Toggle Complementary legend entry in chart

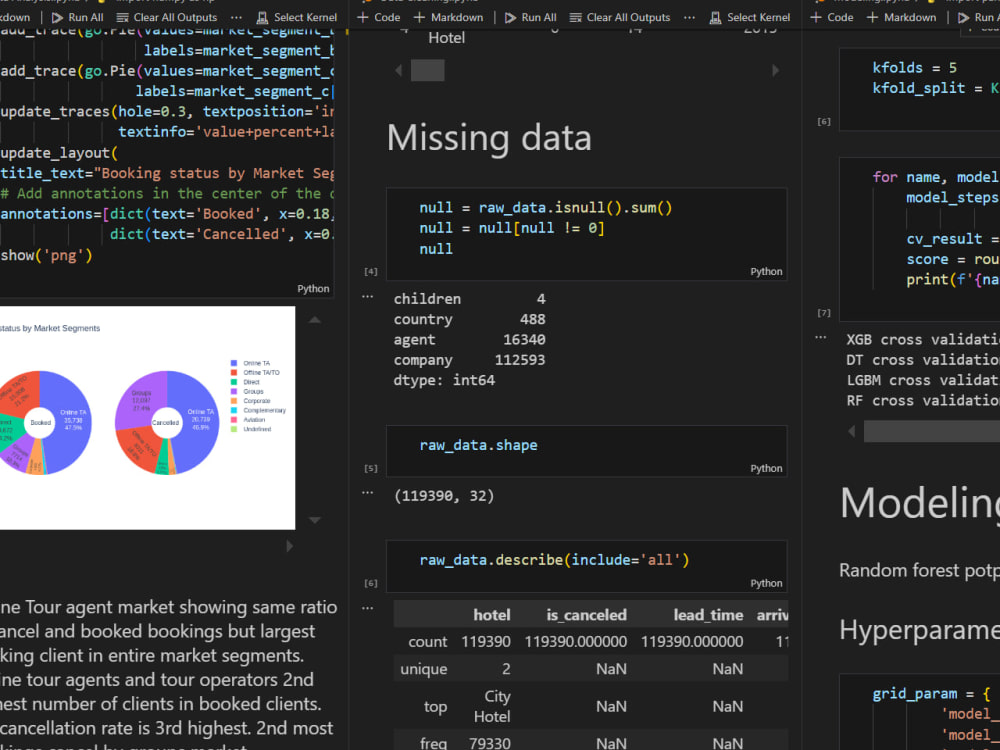tap(258, 411)
